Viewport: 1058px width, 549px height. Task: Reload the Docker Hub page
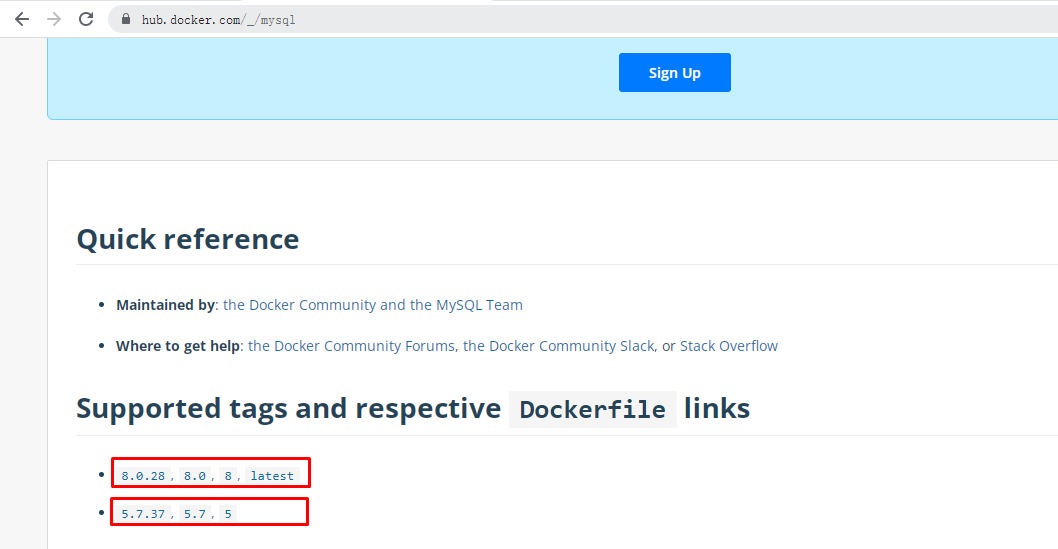pos(86,19)
